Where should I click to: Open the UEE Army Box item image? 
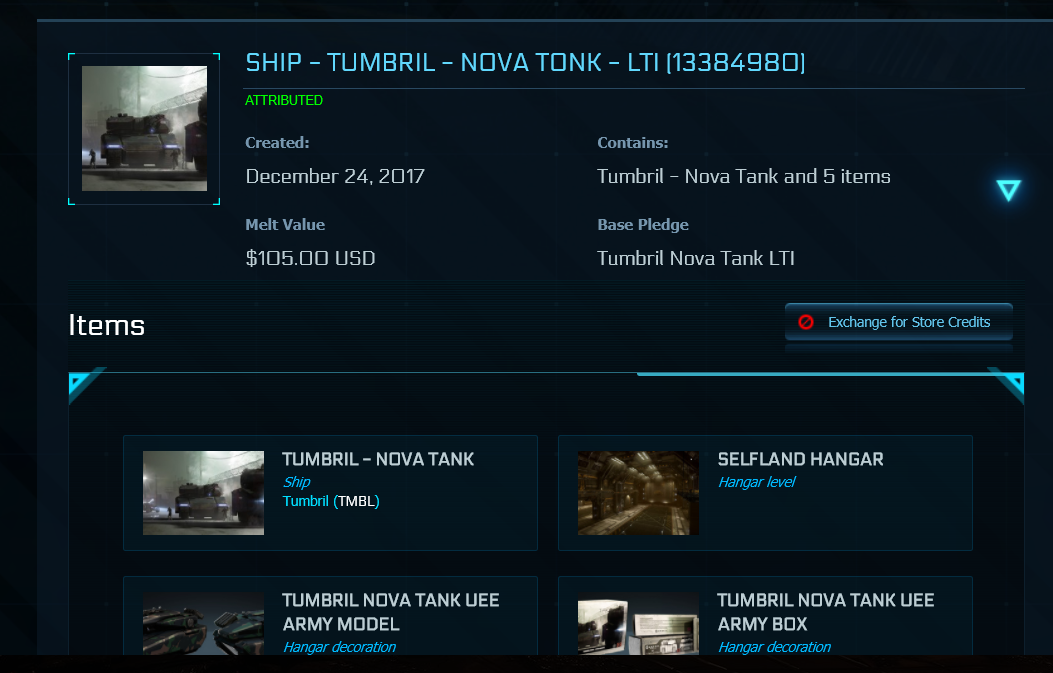pos(638,624)
